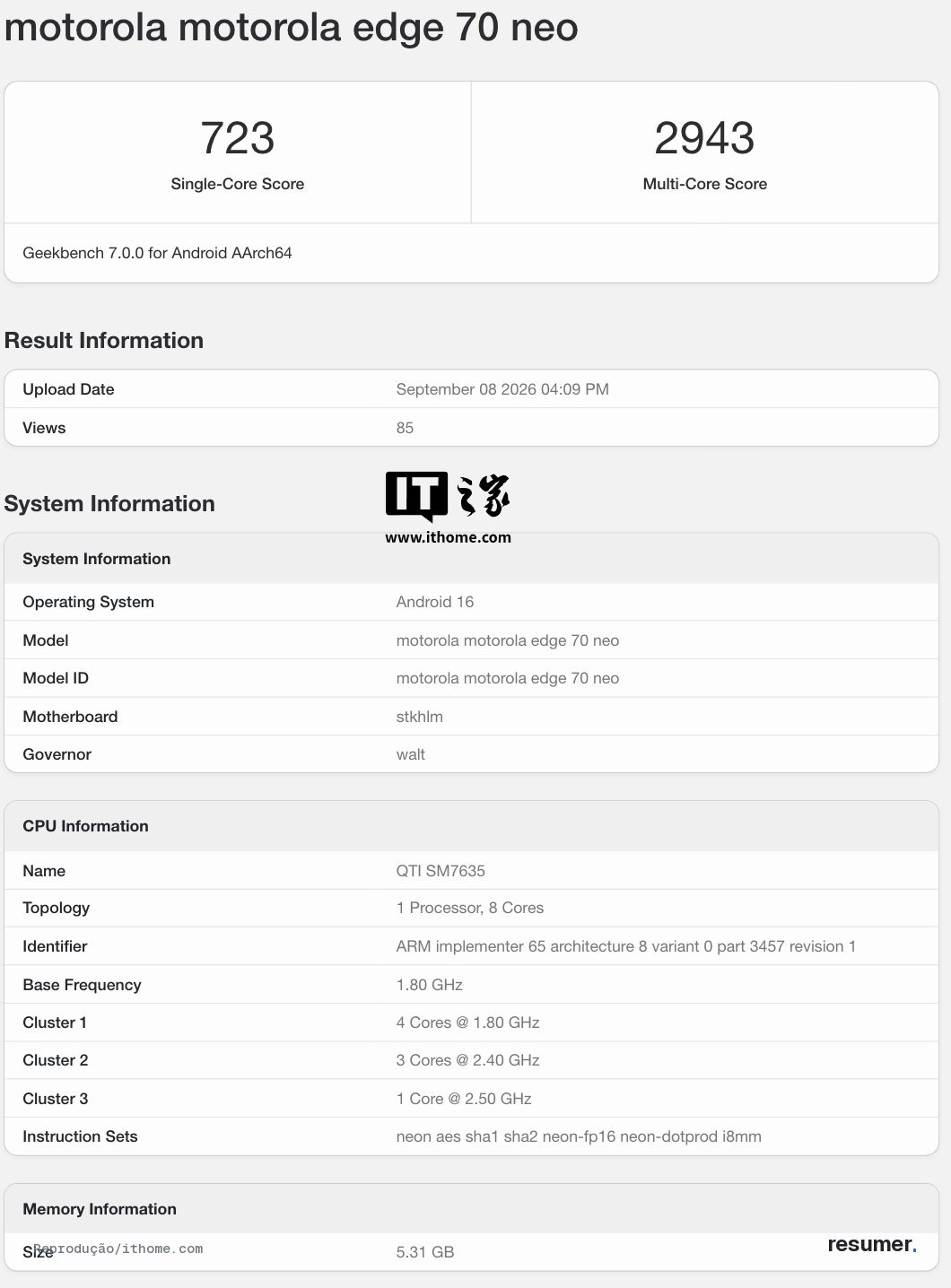The image size is (951, 1288).
Task: Select upload date 'September 08 2026 04:09 PM'
Action: (x=502, y=389)
